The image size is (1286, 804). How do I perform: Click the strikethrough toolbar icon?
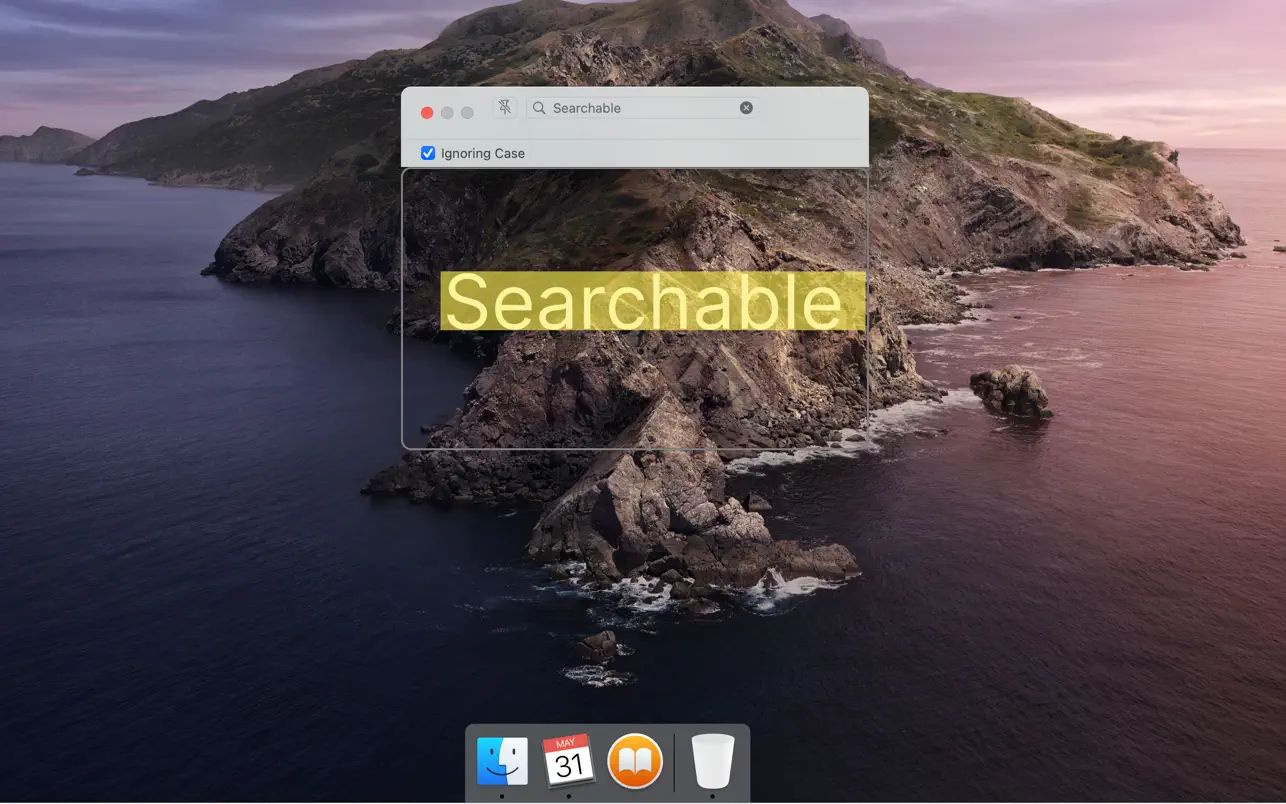point(505,107)
